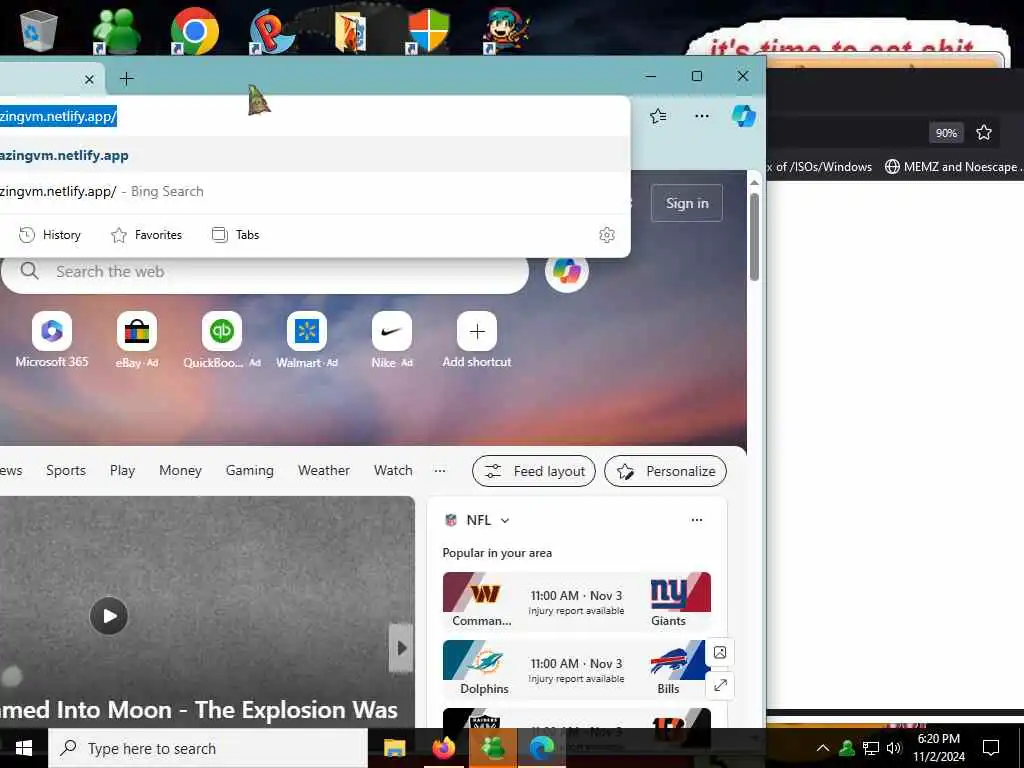Open the Nike shortcut tile
Viewport: 1024px width, 768px height.
[x=392, y=340]
